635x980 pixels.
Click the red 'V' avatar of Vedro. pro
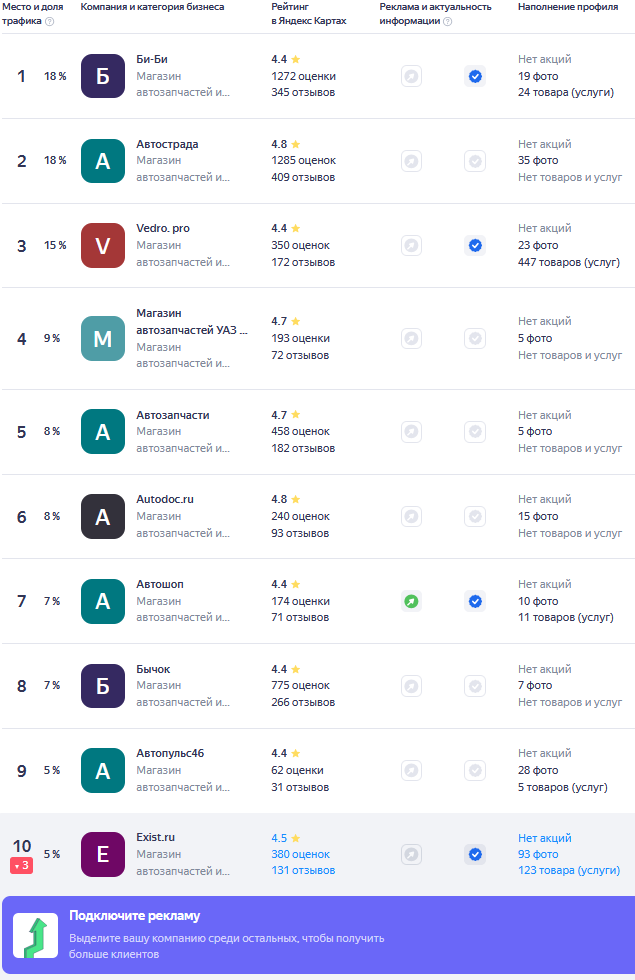coord(103,245)
